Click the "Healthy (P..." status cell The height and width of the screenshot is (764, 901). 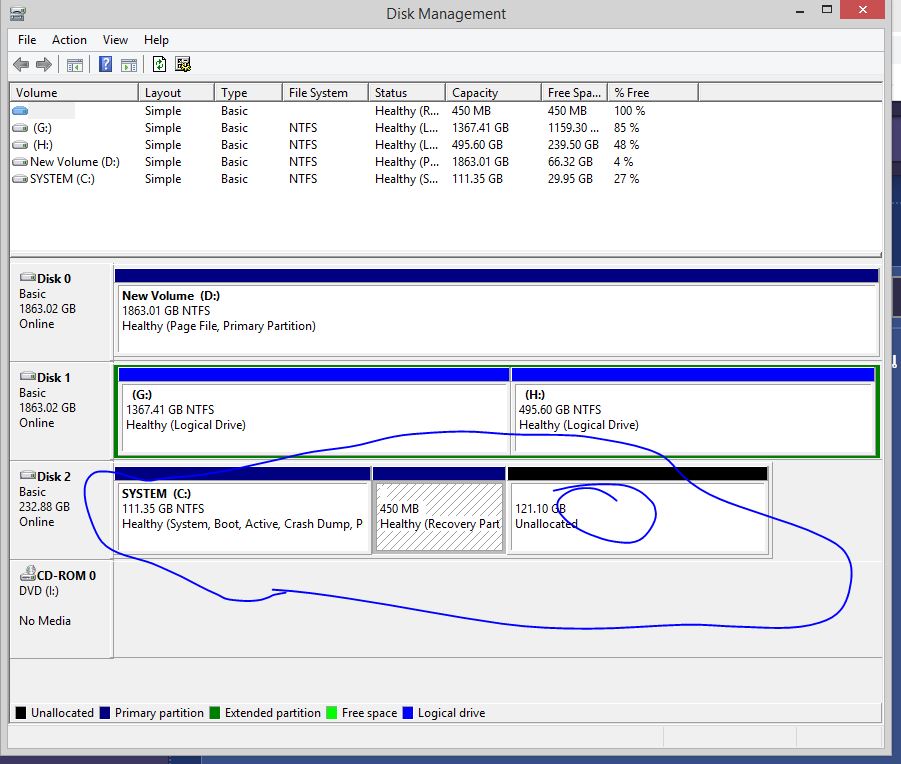pos(407,162)
